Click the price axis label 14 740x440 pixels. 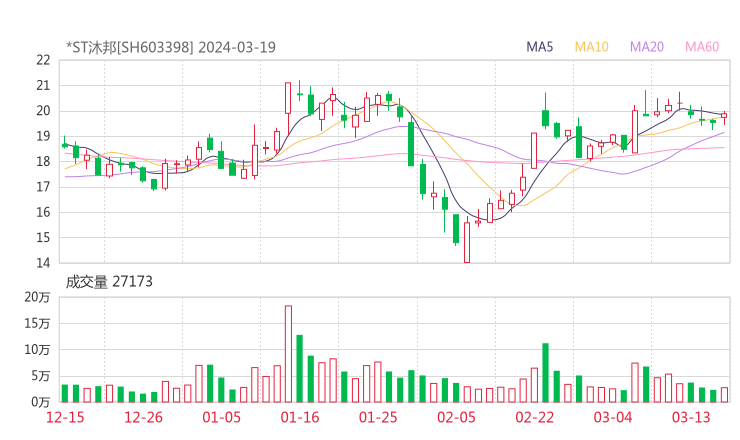(43, 263)
